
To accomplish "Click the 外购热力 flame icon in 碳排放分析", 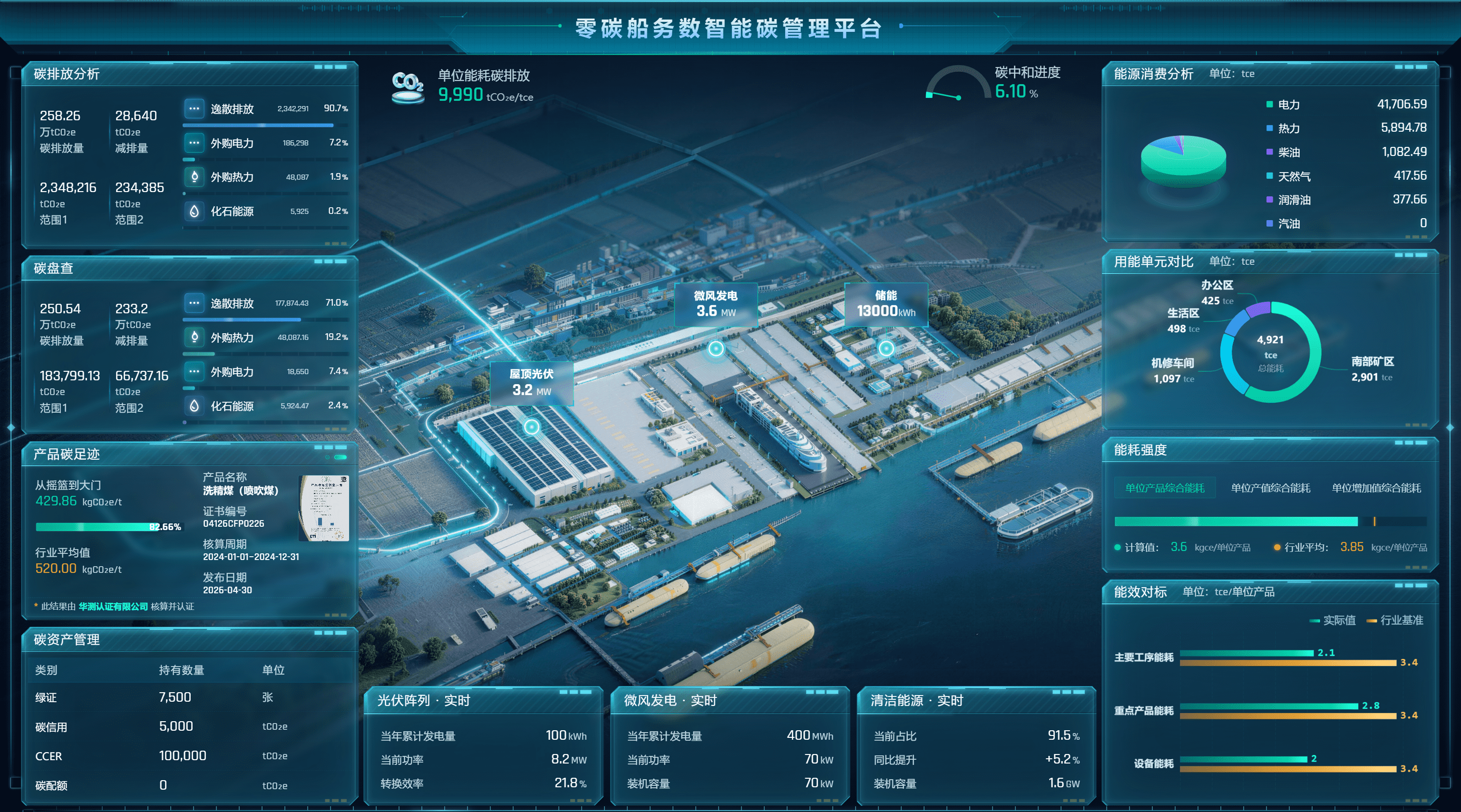I will [x=194, y=176].
